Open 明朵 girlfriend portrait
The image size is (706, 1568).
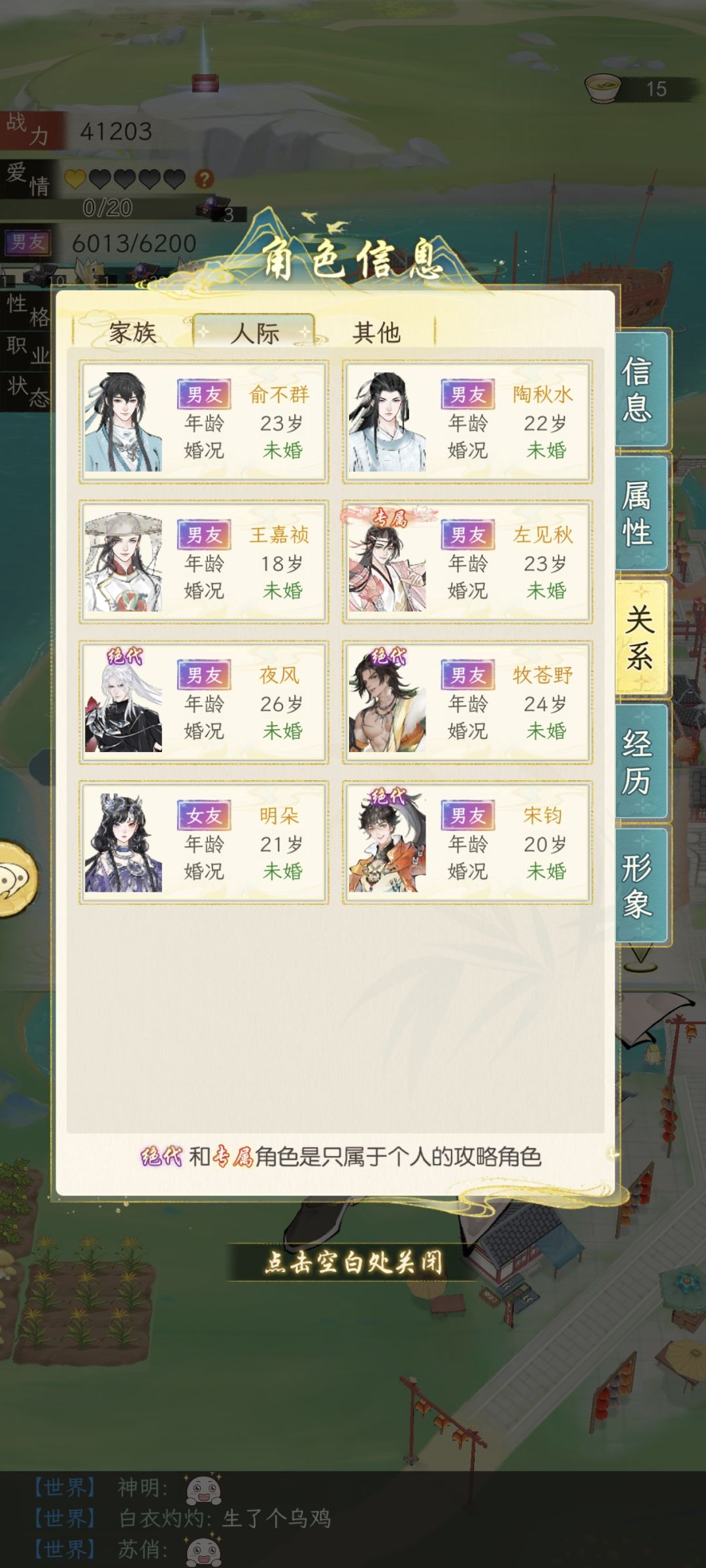coord(124,843)
